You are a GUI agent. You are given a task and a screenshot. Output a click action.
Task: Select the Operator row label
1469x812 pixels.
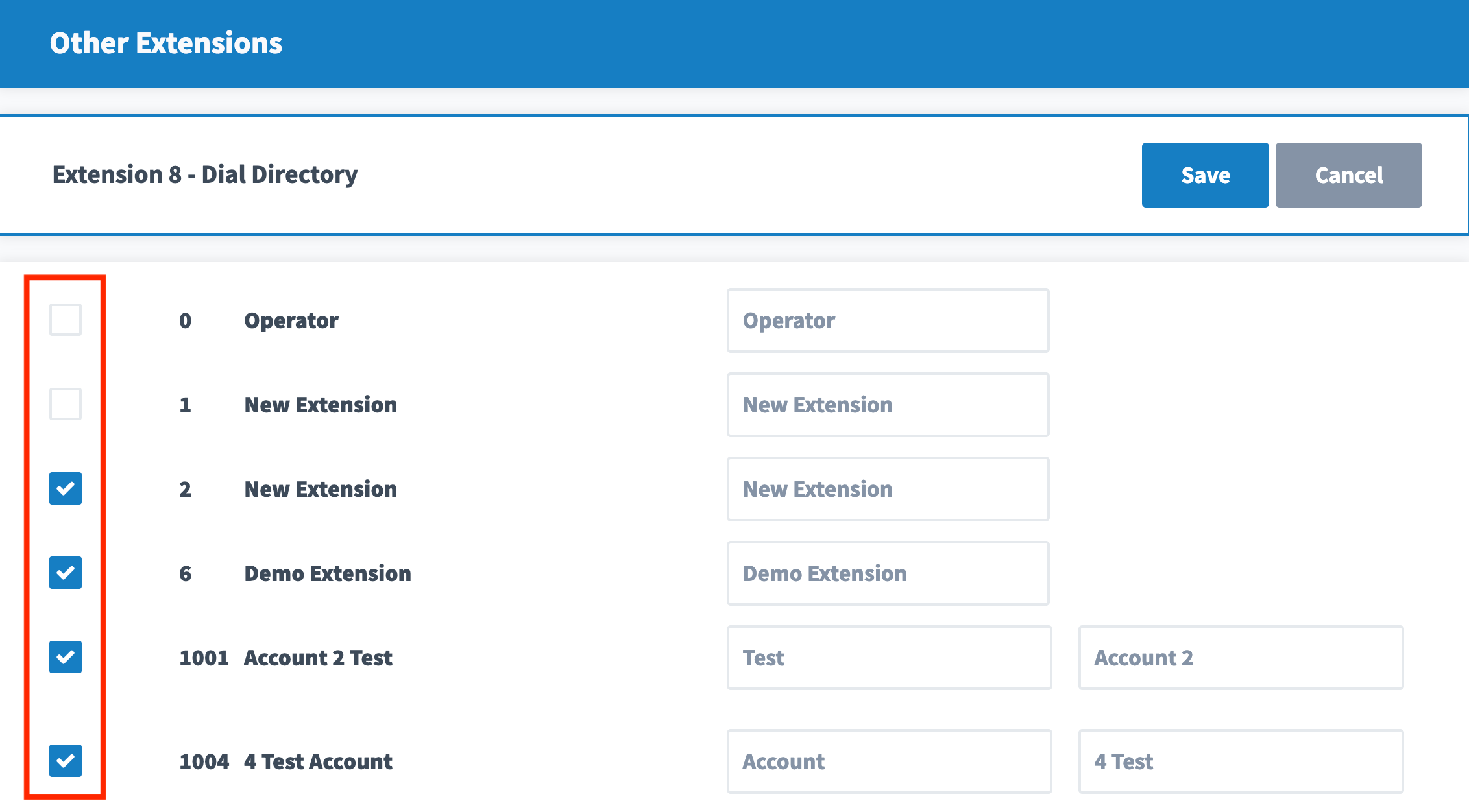(291, 320)
